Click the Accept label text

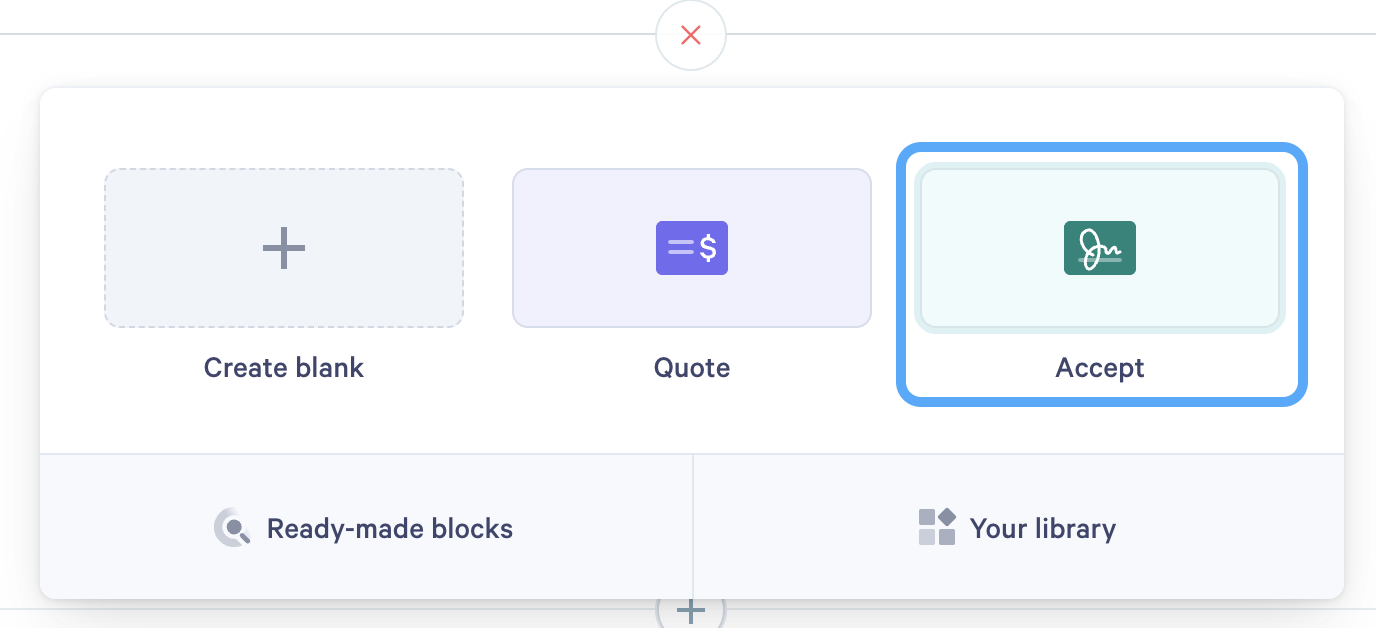coord(1100,368)
